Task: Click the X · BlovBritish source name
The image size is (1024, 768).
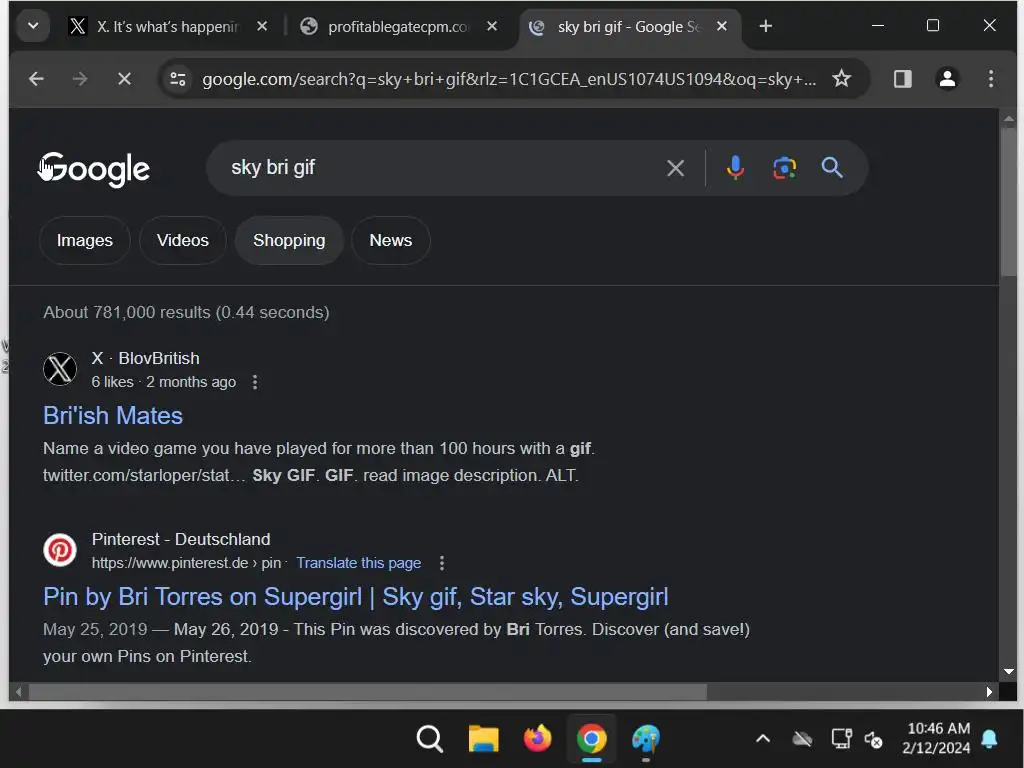Action: click(146, 359)
